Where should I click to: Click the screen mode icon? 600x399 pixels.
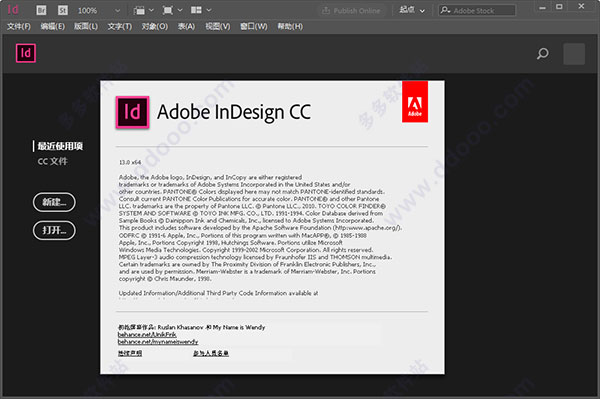pos(168,10)
